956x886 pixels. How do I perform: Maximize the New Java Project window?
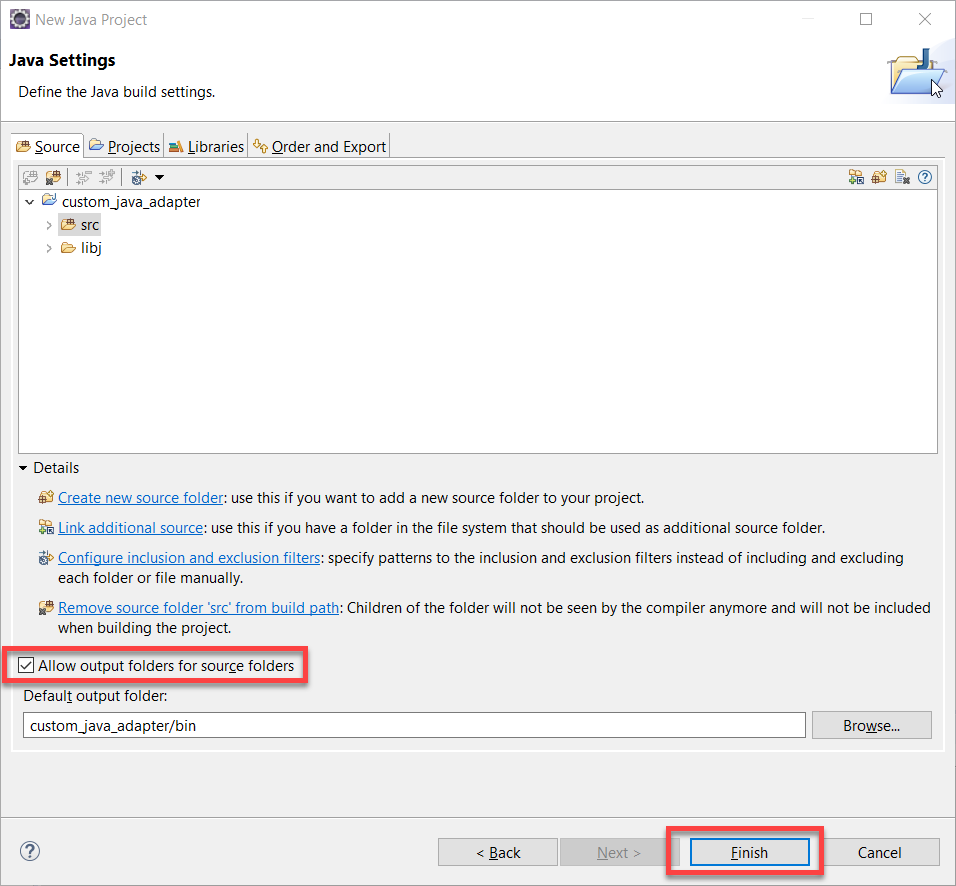(x=866, y=20)
